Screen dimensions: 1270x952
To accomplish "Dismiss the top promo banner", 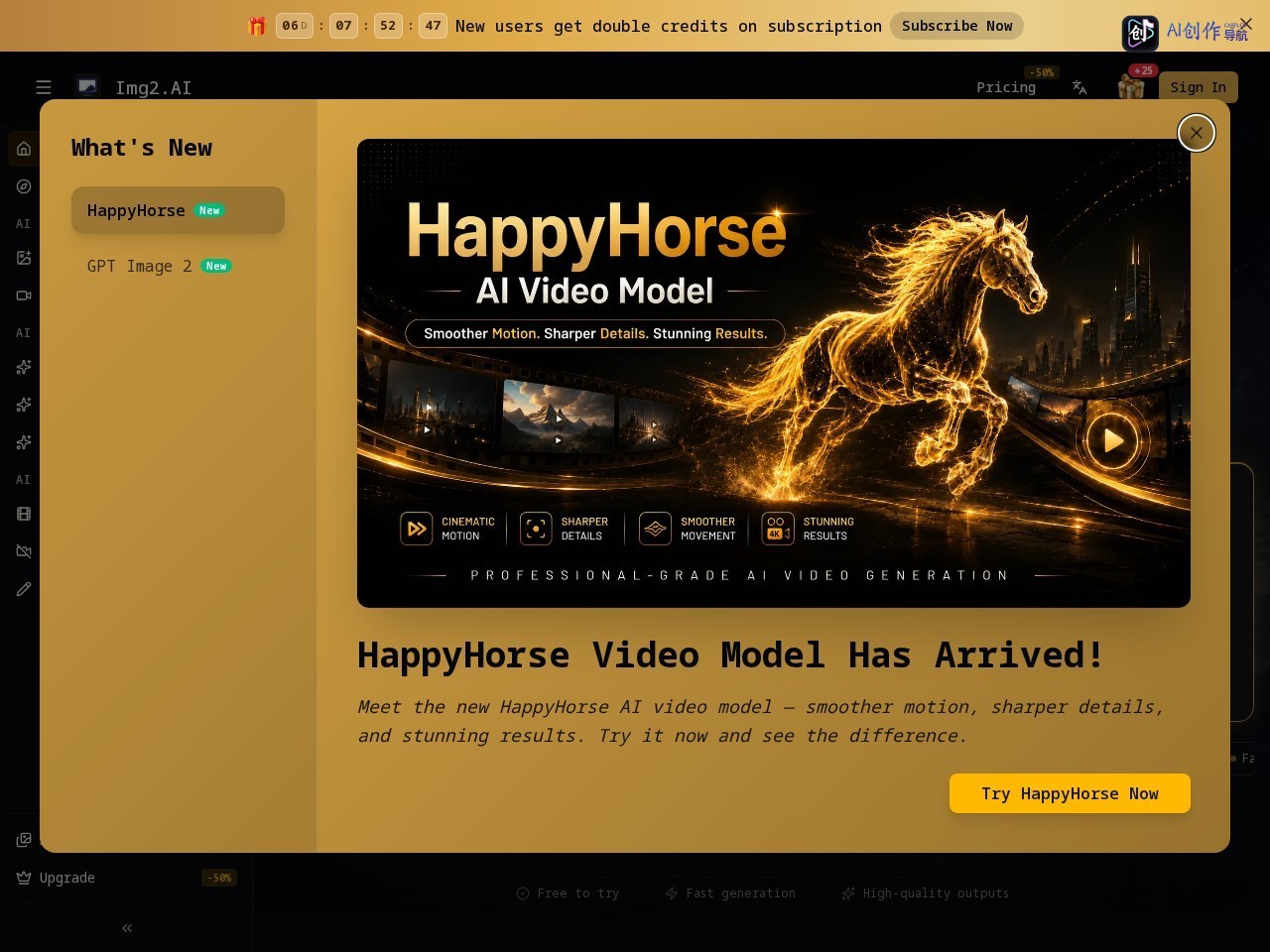I will tap(1246, 24).
